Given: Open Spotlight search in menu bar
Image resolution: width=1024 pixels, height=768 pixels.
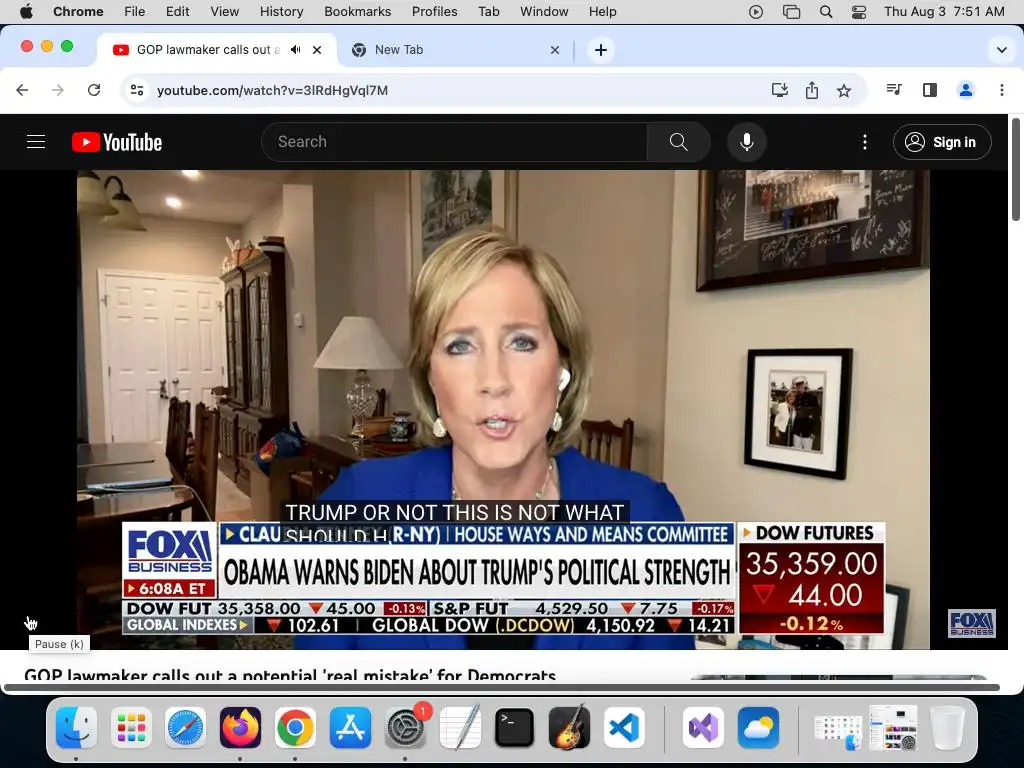Looking at the screenshot, I should pos(825,12).
